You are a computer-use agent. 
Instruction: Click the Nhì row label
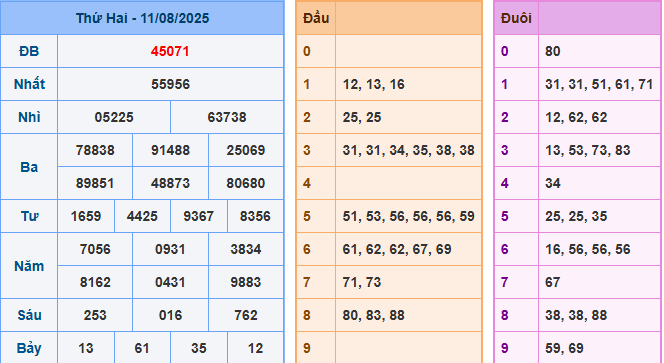tap(29, 117)
